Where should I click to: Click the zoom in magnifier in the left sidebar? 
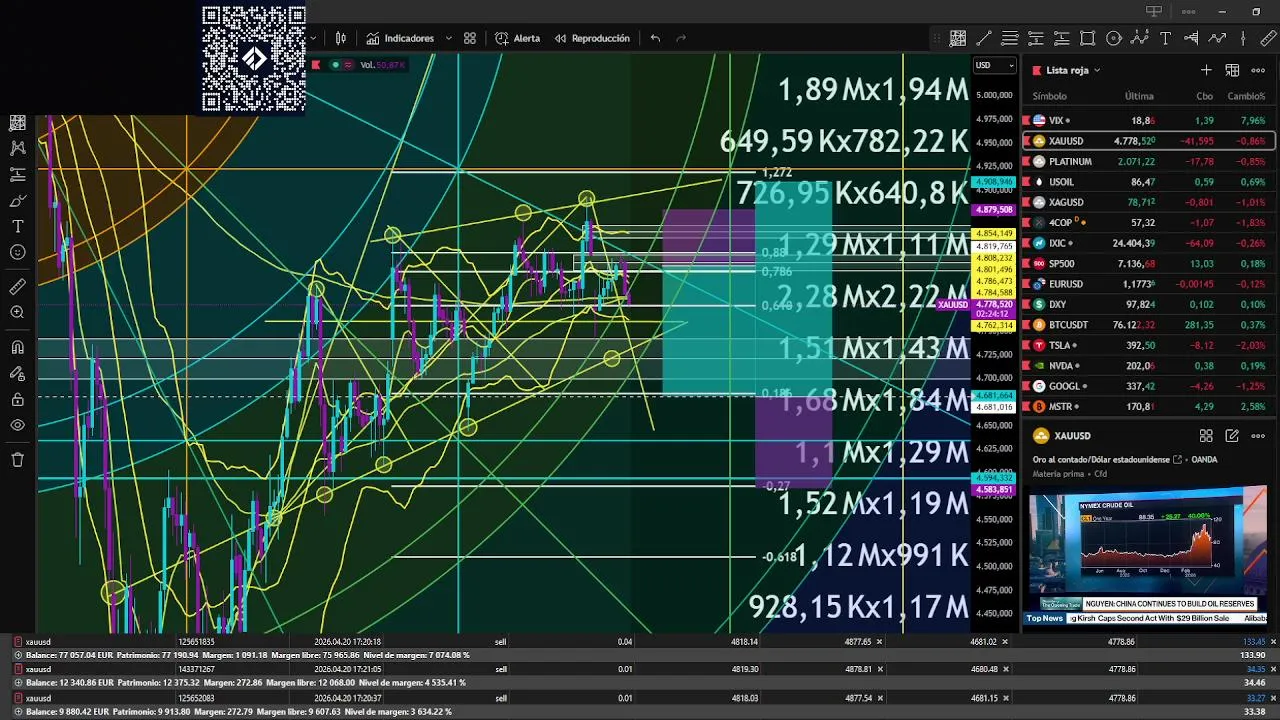click(17, 312)
